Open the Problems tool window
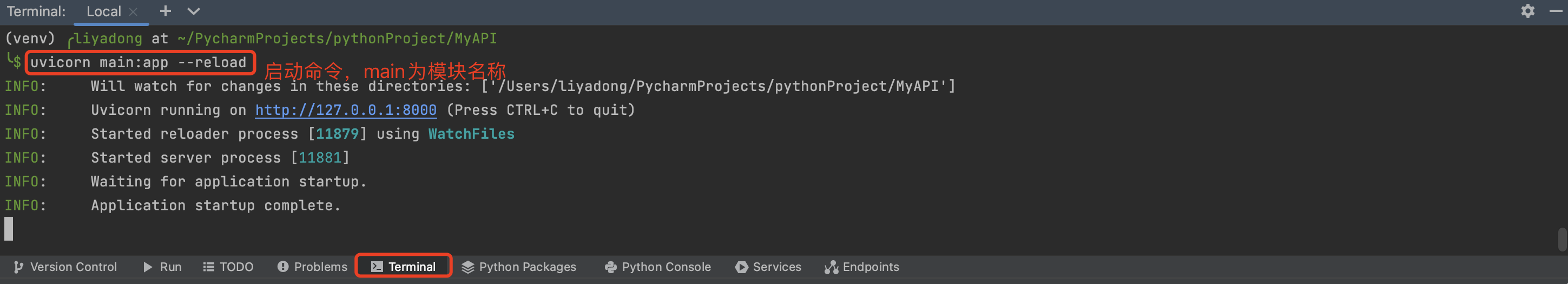The height and width of the screenshot is (284, 1568). 312,267
